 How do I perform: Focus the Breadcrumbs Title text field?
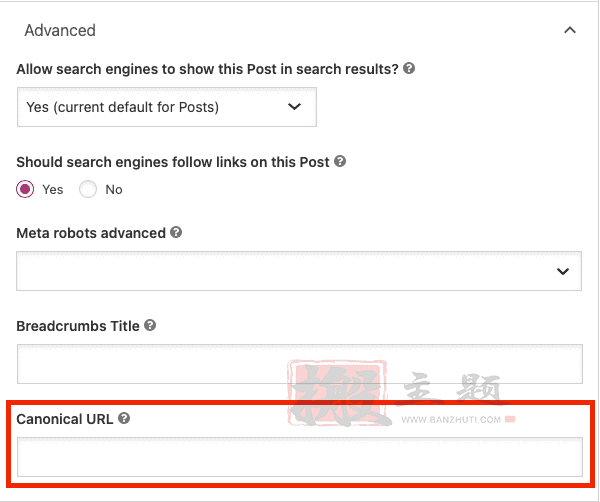(300, 364)
